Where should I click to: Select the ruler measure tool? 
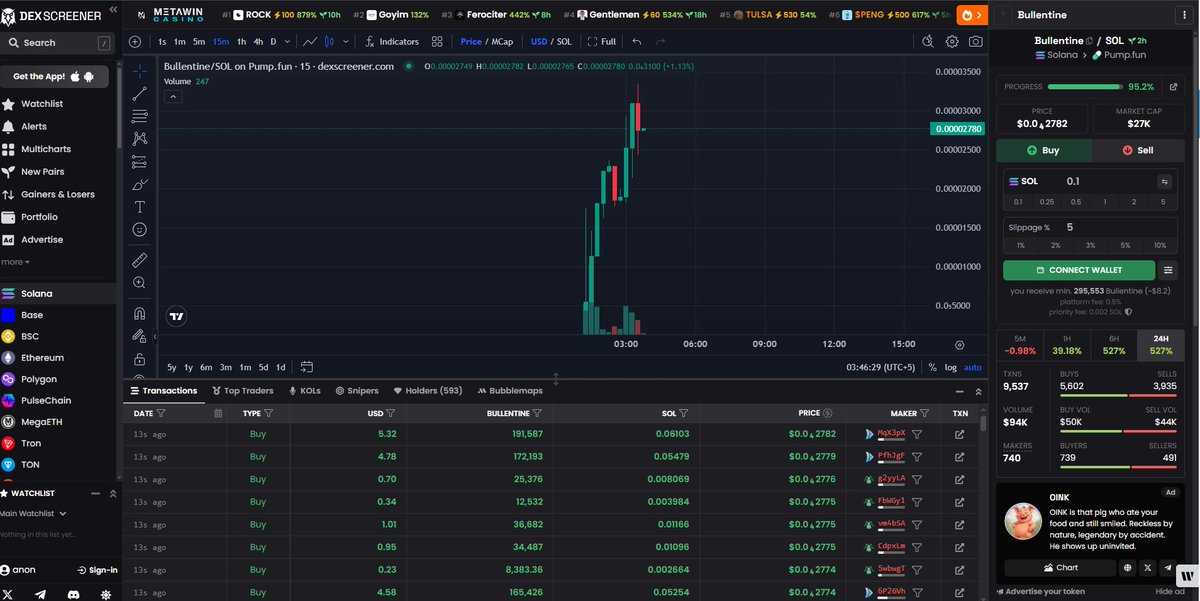pos(139,260)
